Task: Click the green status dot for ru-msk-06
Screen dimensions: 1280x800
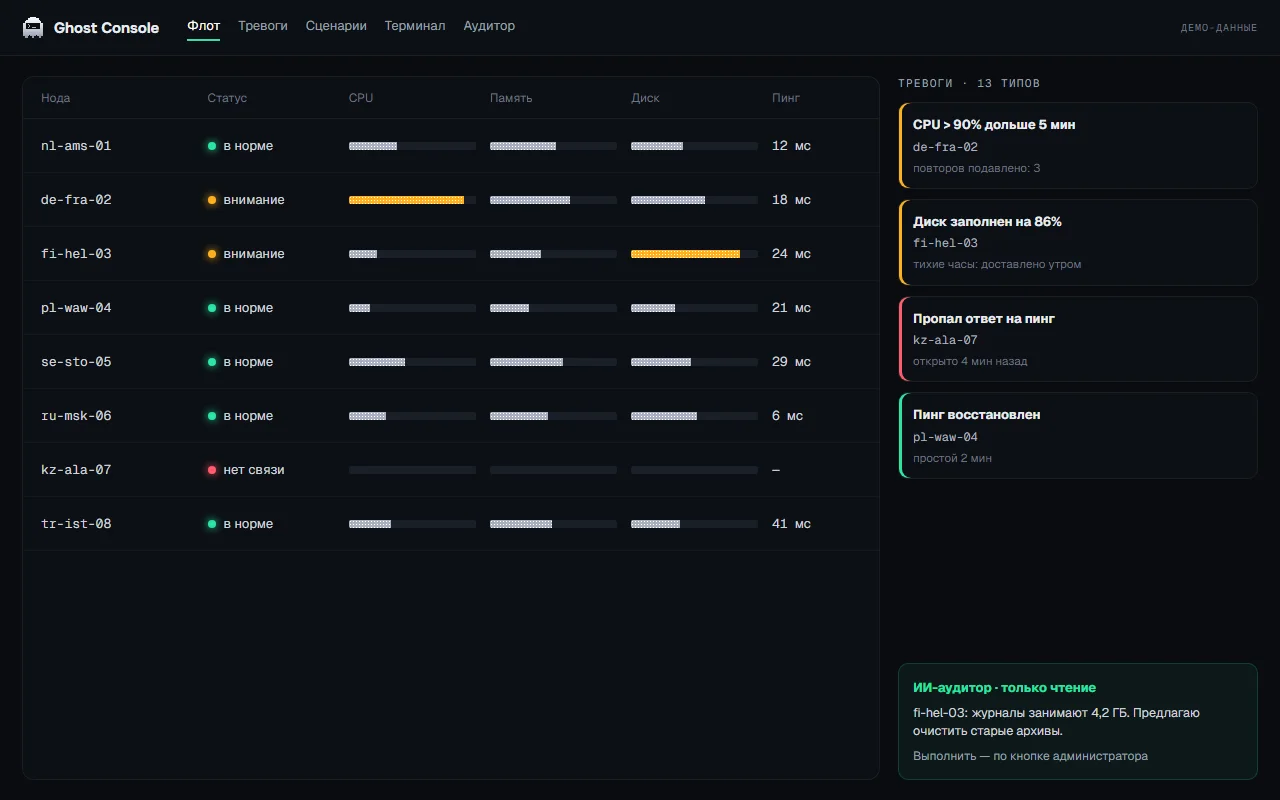Action: (212, 416)
